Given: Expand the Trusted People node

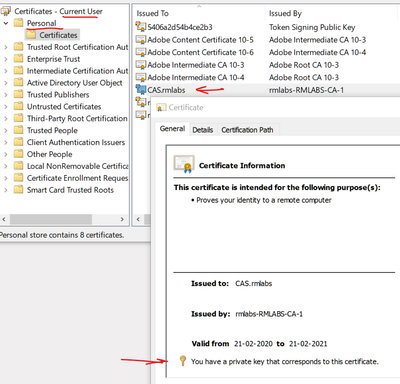Looking at the screenshot, I should coord(6,130).
